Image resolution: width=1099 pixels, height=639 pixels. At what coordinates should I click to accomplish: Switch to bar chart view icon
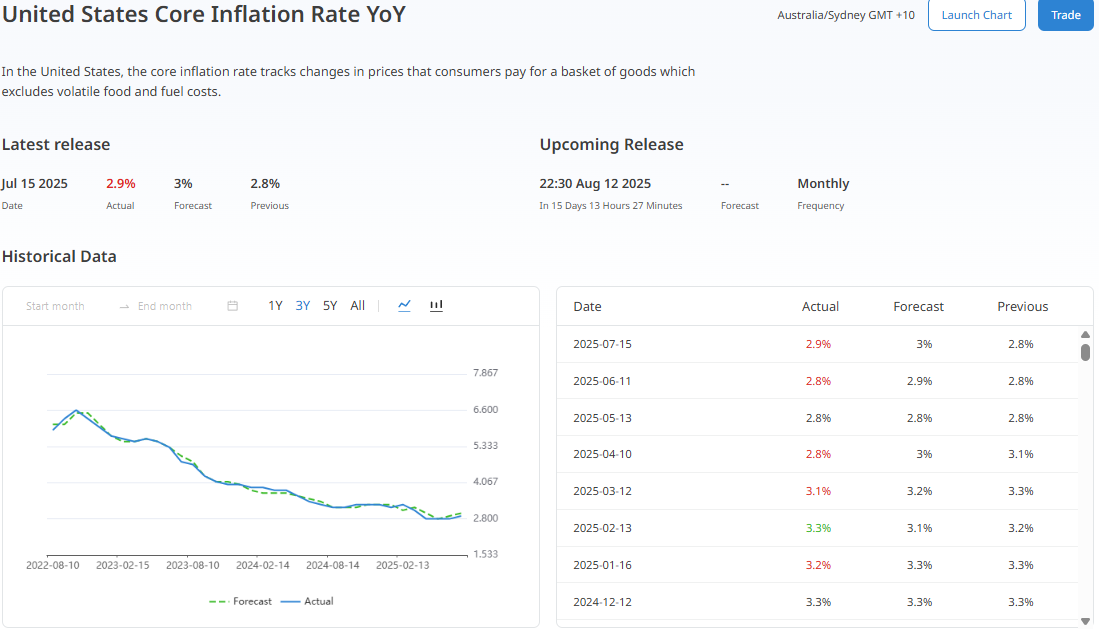click(436, 305)
